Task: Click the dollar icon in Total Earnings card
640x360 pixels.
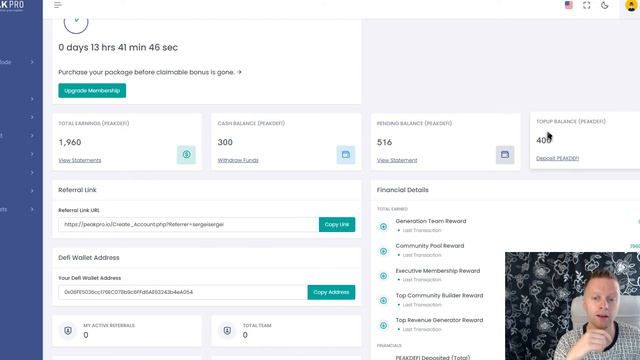Action: click(x=187, y=155)
